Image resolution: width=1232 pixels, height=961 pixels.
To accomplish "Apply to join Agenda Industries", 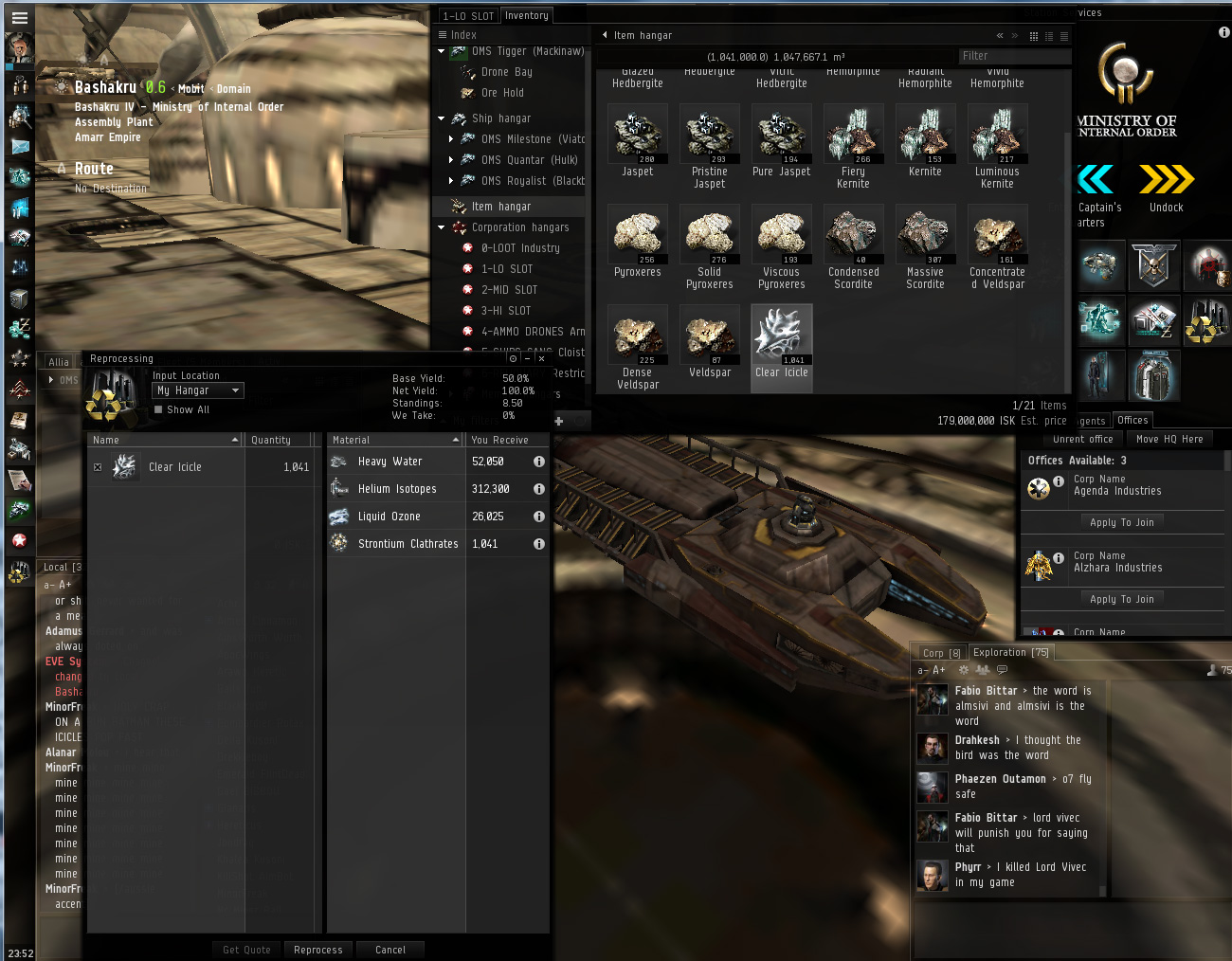I will coord(1122,522).
